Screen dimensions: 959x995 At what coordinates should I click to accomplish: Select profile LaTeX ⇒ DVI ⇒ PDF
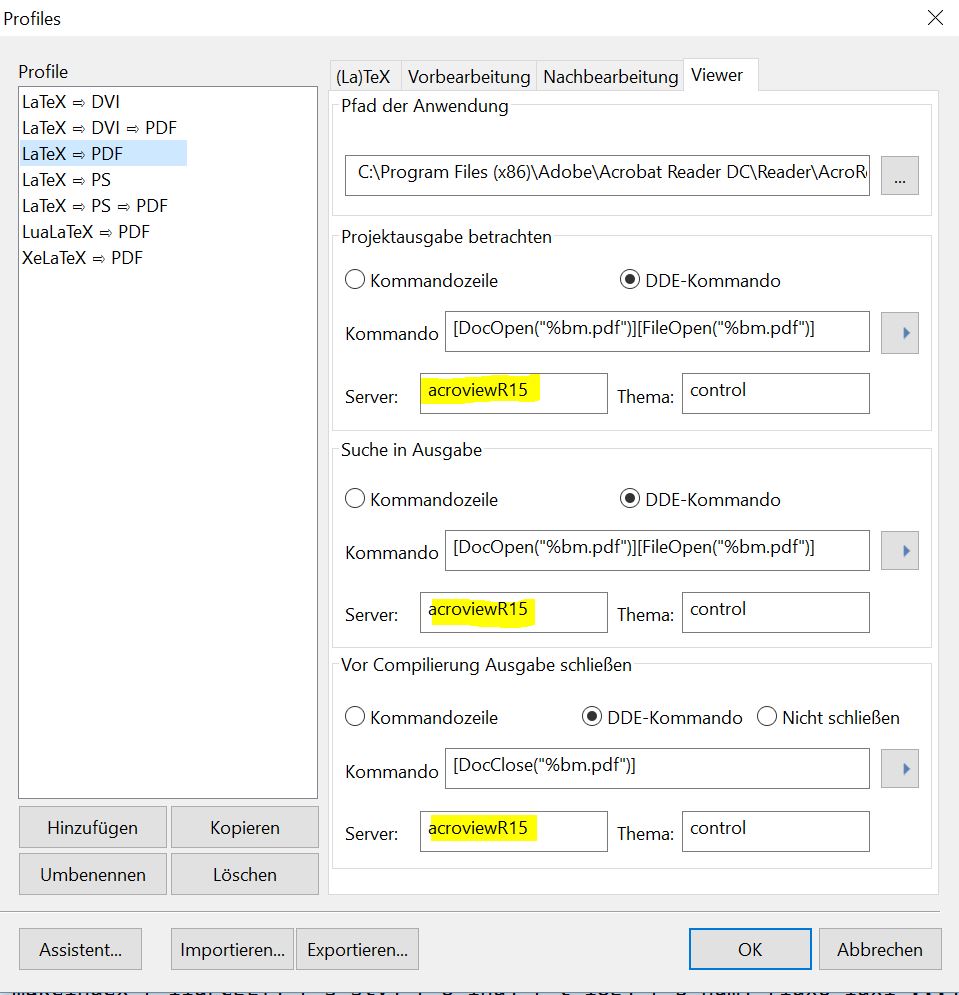pos(99,128)
